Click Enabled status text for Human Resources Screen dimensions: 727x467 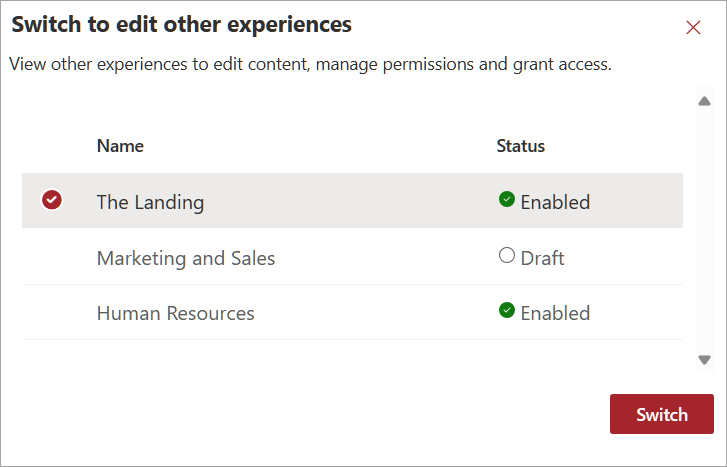555,313
